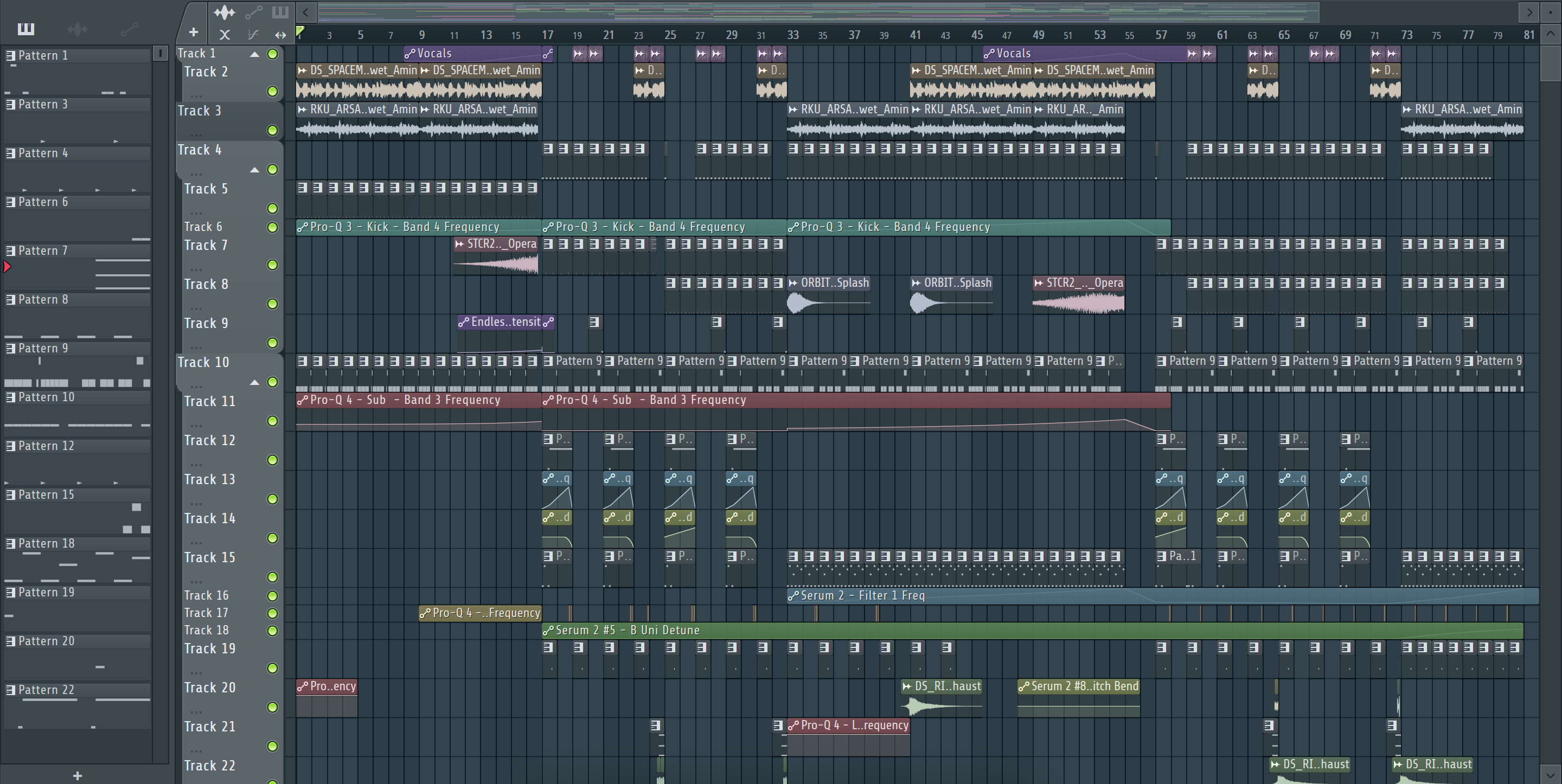Show audio clips in the picker panel

click(x=78, y=29)
